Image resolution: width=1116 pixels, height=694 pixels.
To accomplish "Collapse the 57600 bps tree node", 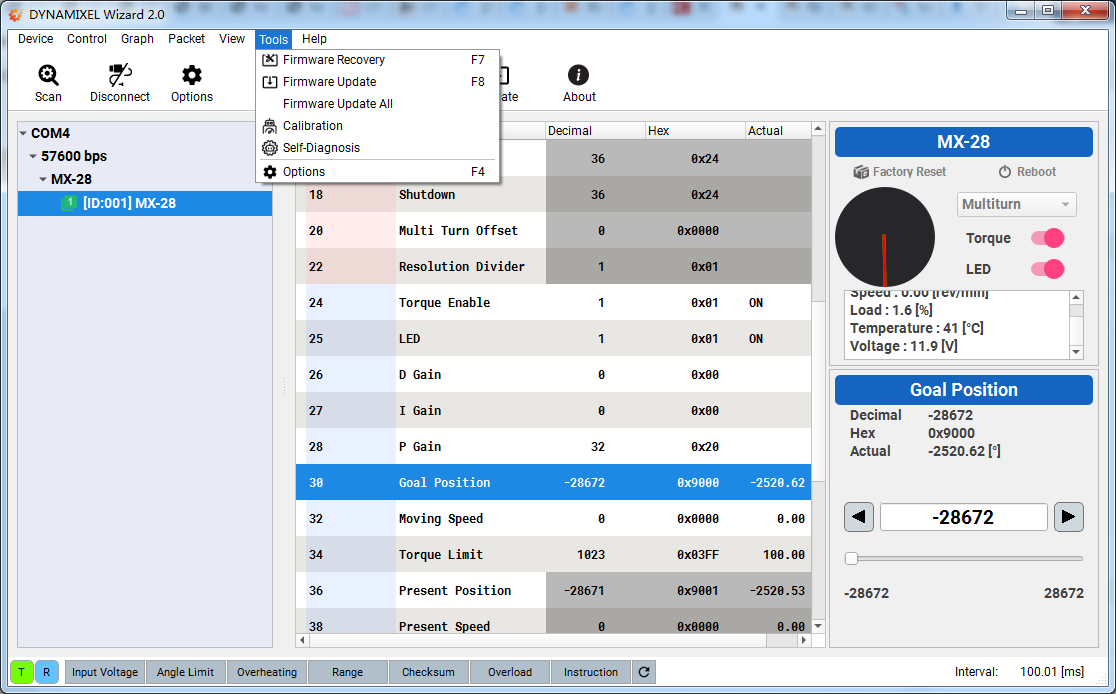I will 34,157.
